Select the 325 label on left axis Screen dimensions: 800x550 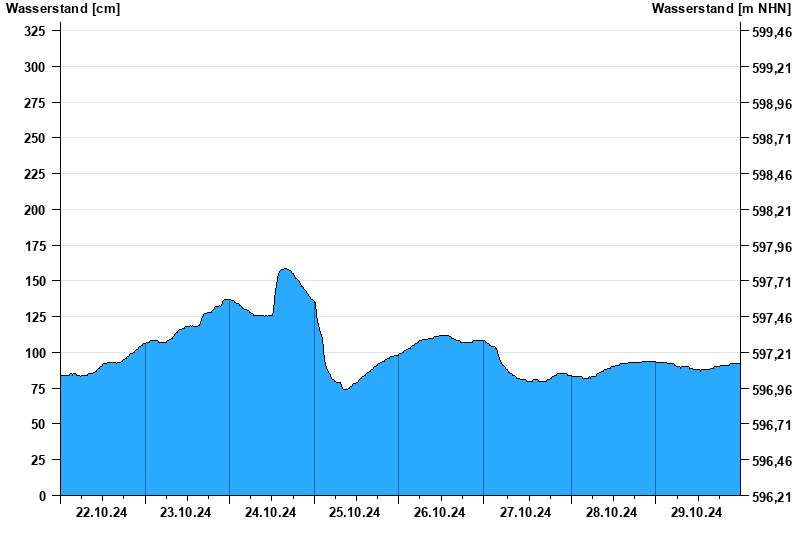[x=35, y=31]
